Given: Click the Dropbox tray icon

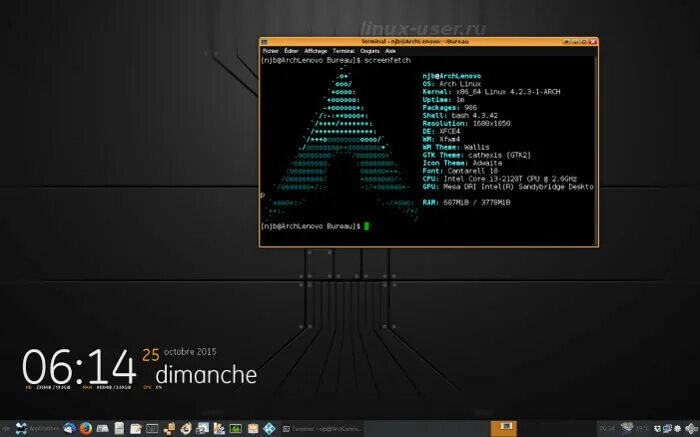Looking at the screenshot, I should [x=658, y=429].
